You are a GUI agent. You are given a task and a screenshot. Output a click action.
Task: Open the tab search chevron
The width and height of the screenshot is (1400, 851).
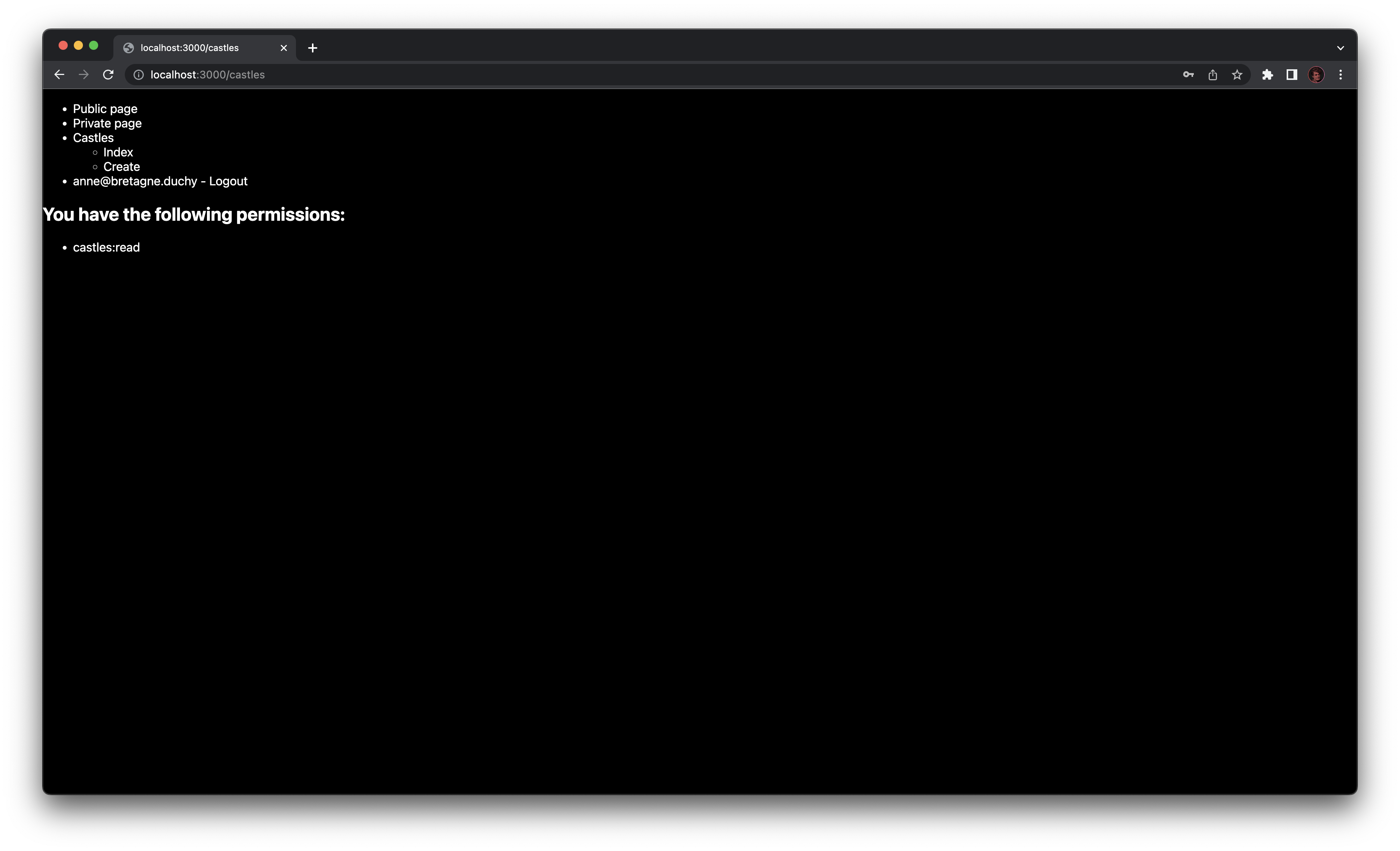point(1340,48)
